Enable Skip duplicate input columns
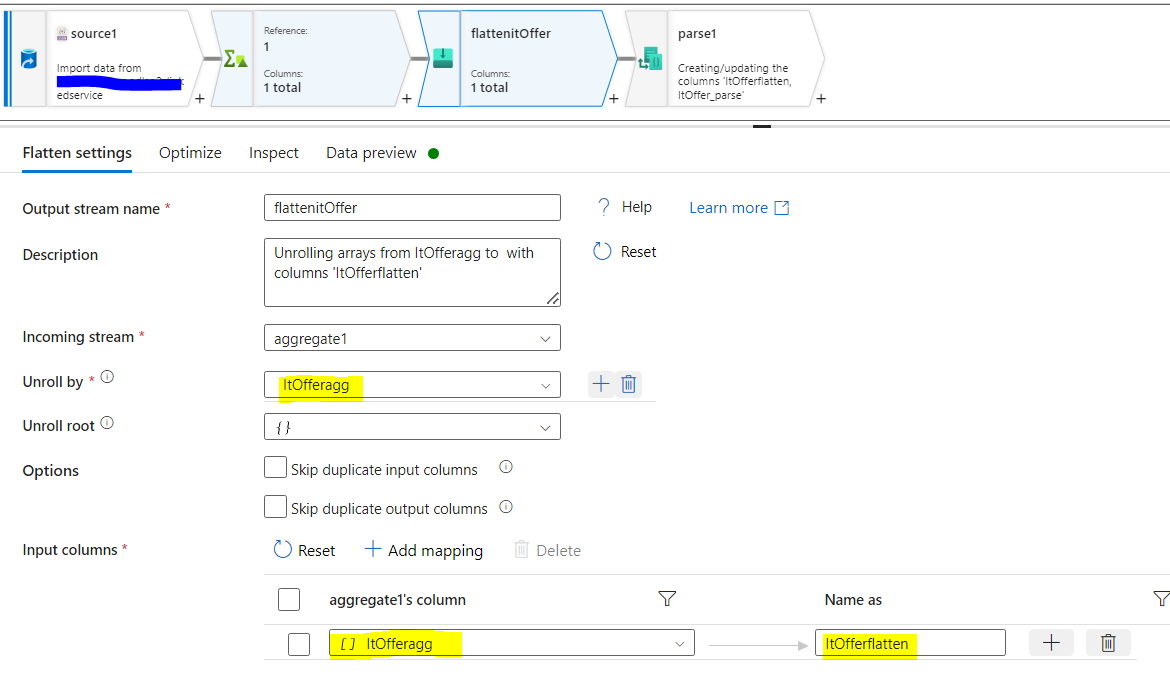This screenshot has height=685, width=1170. 275,468
